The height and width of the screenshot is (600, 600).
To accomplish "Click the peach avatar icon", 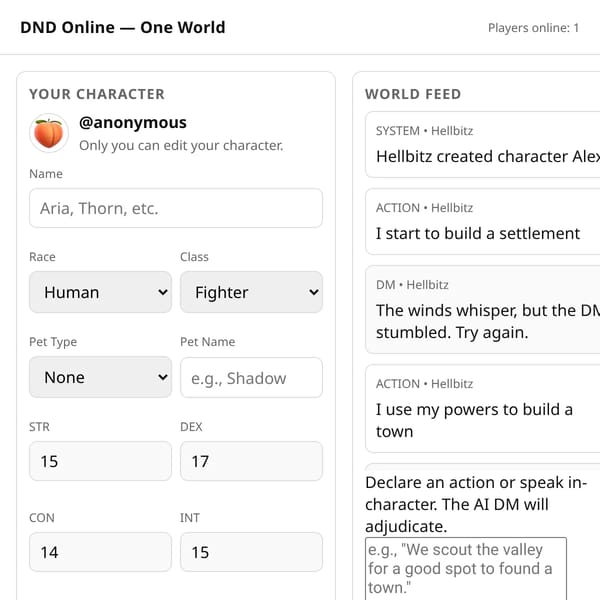I will coord(49,133).
